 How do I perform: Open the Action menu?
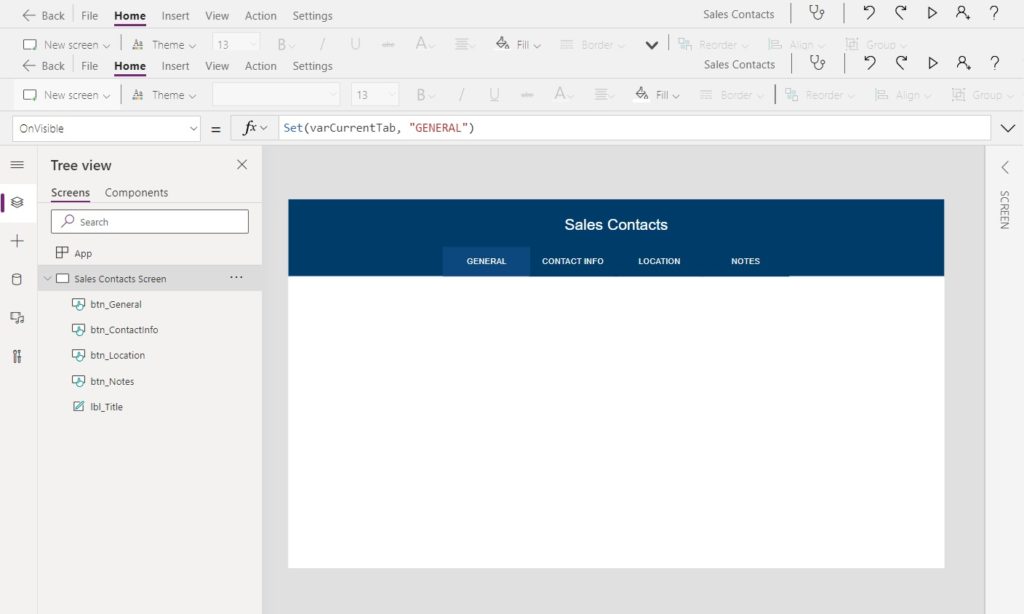pyautogui.click(x=260, y=65)
